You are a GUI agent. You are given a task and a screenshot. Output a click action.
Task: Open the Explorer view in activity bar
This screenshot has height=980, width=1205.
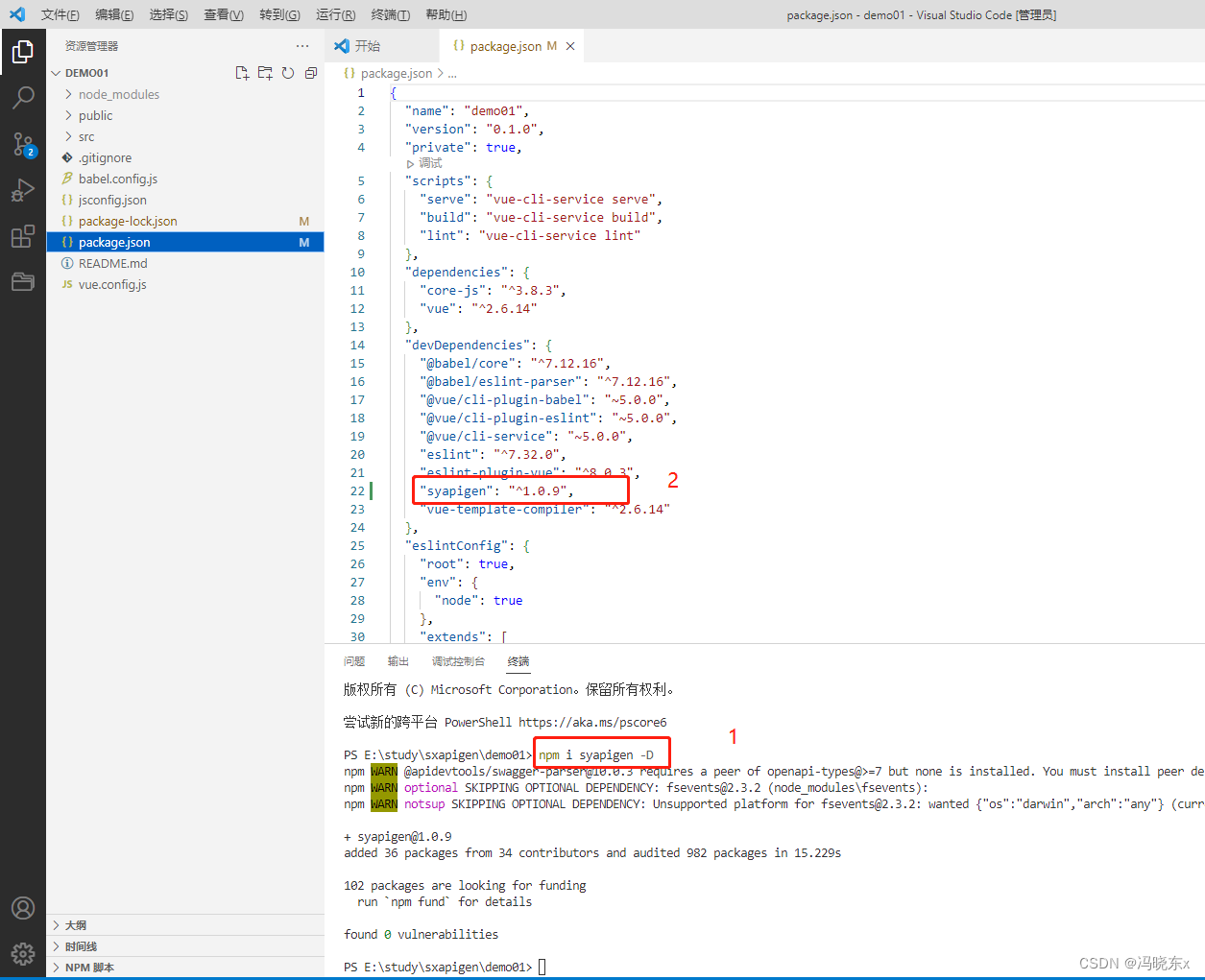pos(23,52)
